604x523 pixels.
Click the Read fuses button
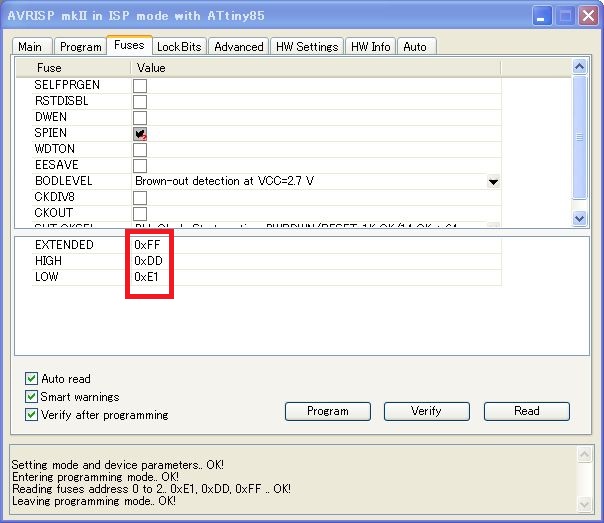click(527, 411)
